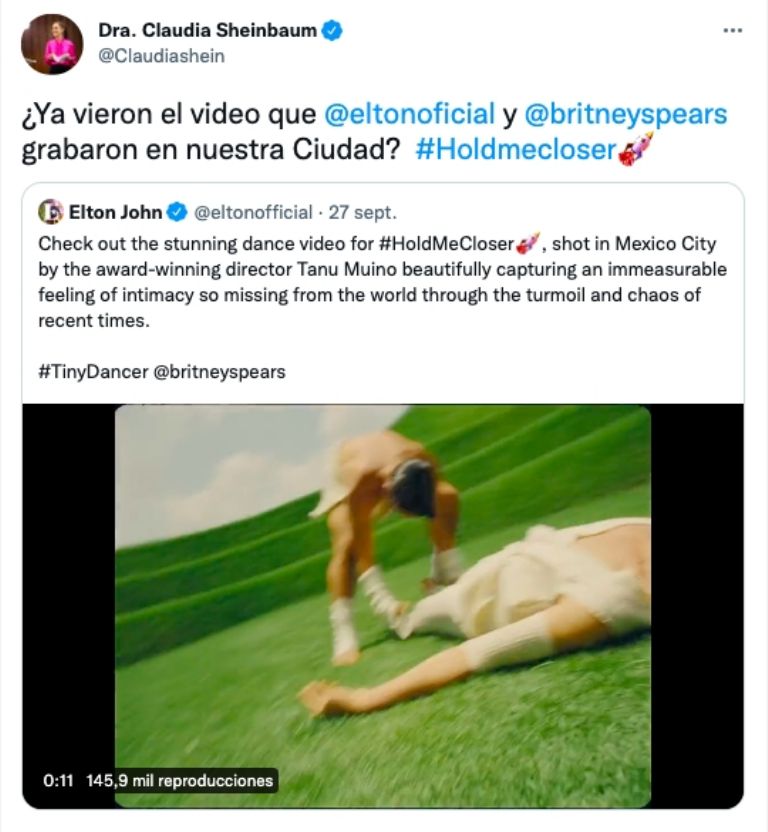The height and width of the screenshot is (832, 768).
Task: Click the Elton John name in quoted tweet
Action: [x=116, y=212]
